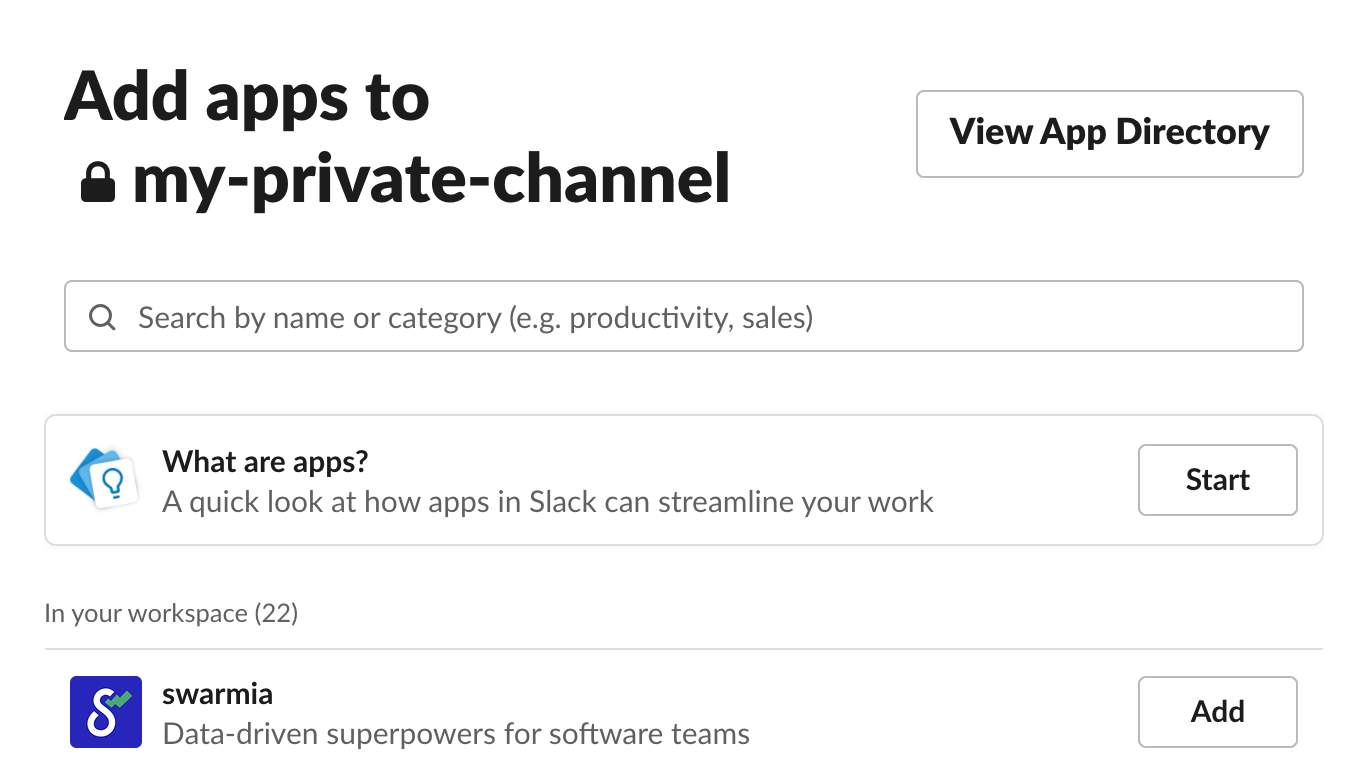Click the "A quick look at how apps" description

pos(548,501)
